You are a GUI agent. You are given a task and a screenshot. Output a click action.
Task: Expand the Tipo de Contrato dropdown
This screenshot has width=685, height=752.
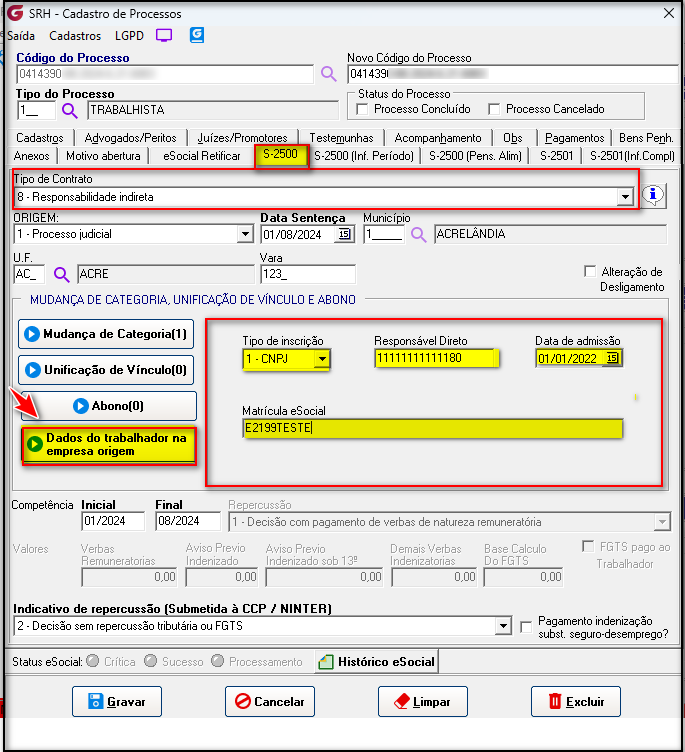(625, 197)
